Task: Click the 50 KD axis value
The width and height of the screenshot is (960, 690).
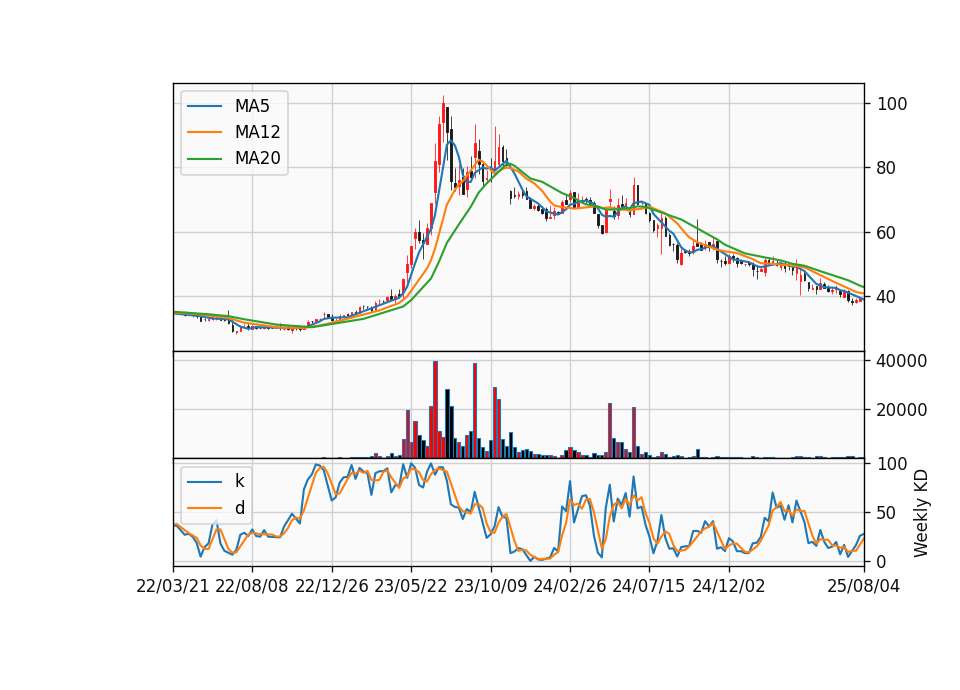Action: [886, 512]
